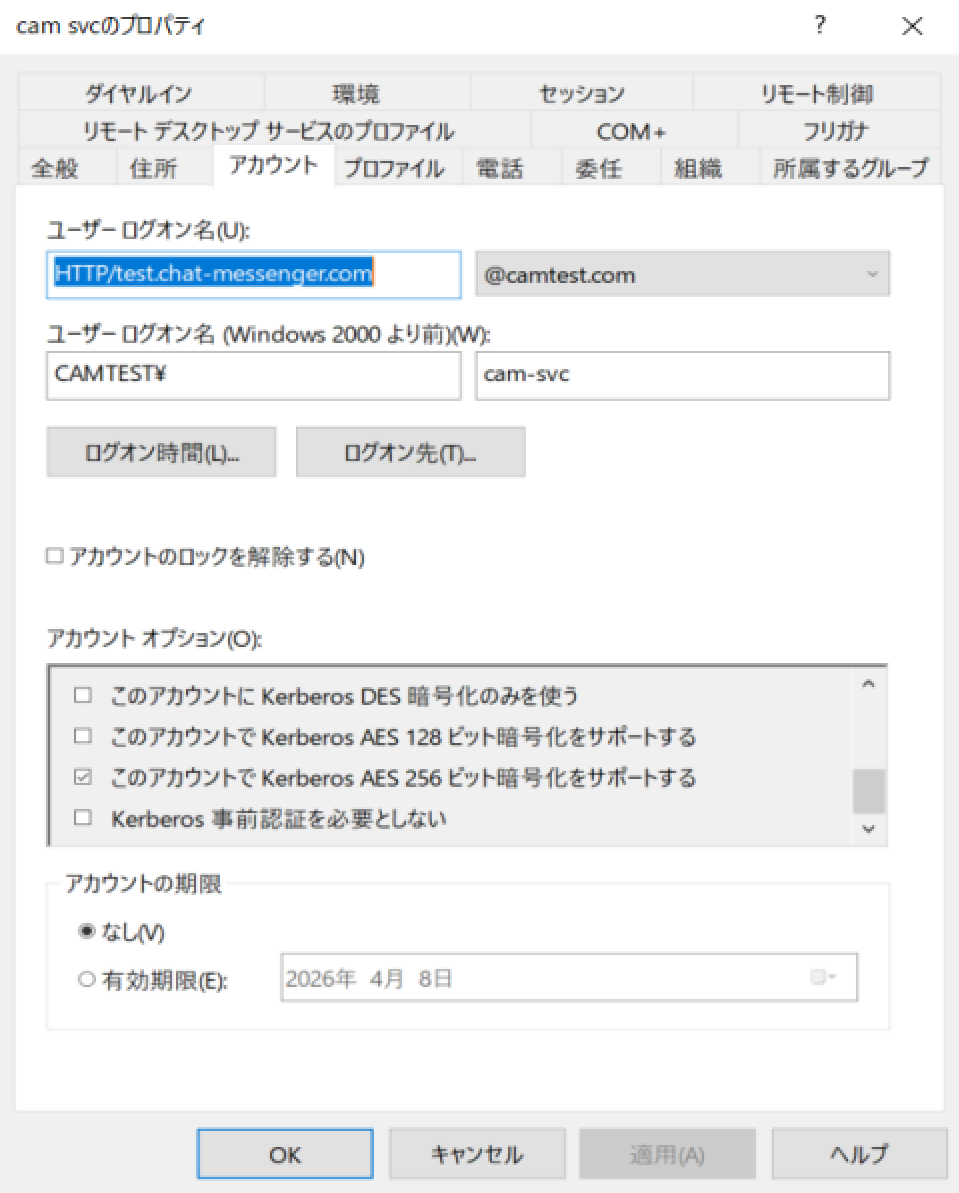
Task: Click the help question mark icon in title bar
Action: [x=820, y=27]
